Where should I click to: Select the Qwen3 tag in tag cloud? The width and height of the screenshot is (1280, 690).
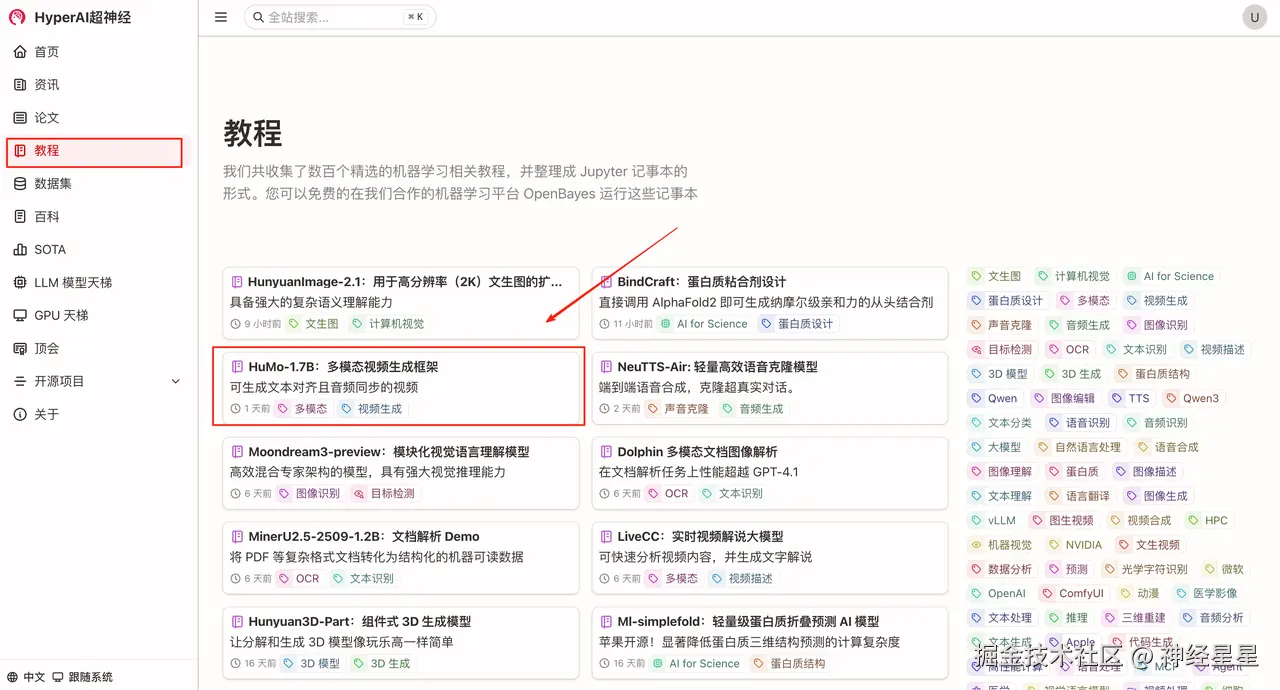(1192, 398)
